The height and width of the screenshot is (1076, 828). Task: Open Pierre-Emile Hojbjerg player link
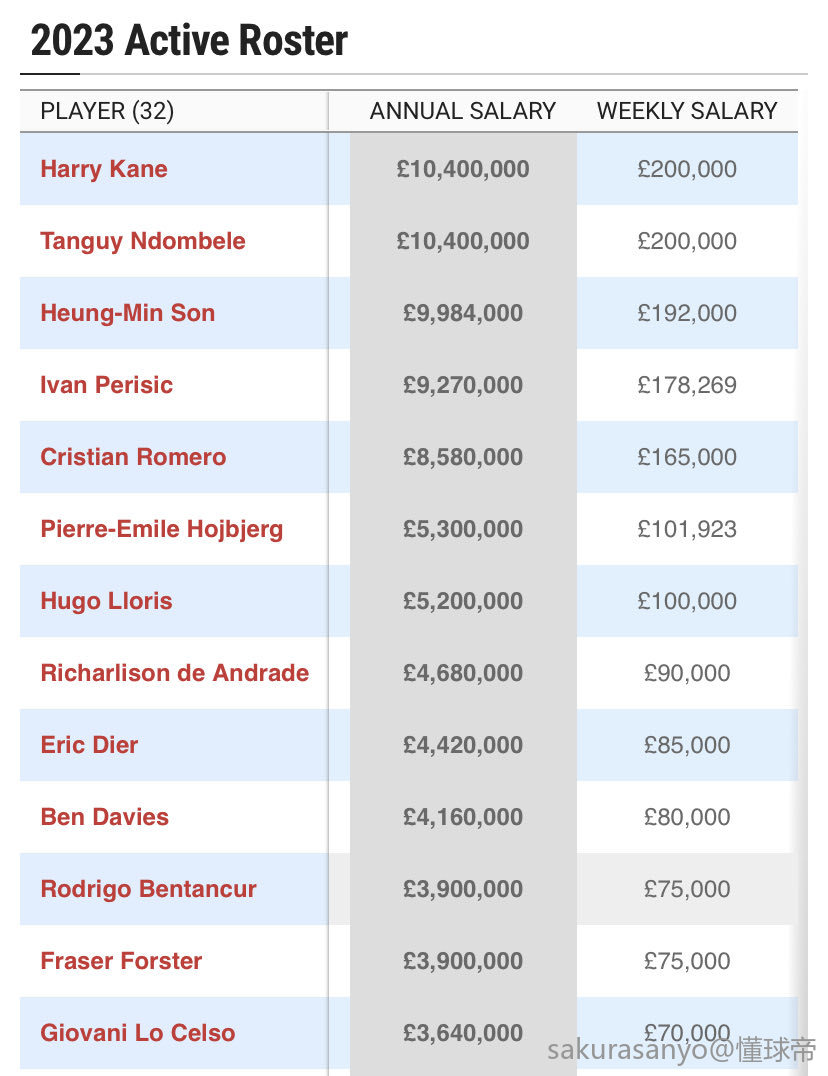(x=162, y=529)
